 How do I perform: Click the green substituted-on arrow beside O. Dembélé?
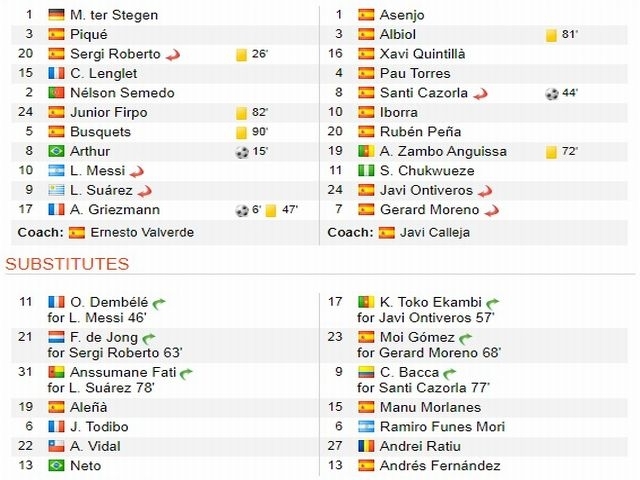[x=159, y=303]
